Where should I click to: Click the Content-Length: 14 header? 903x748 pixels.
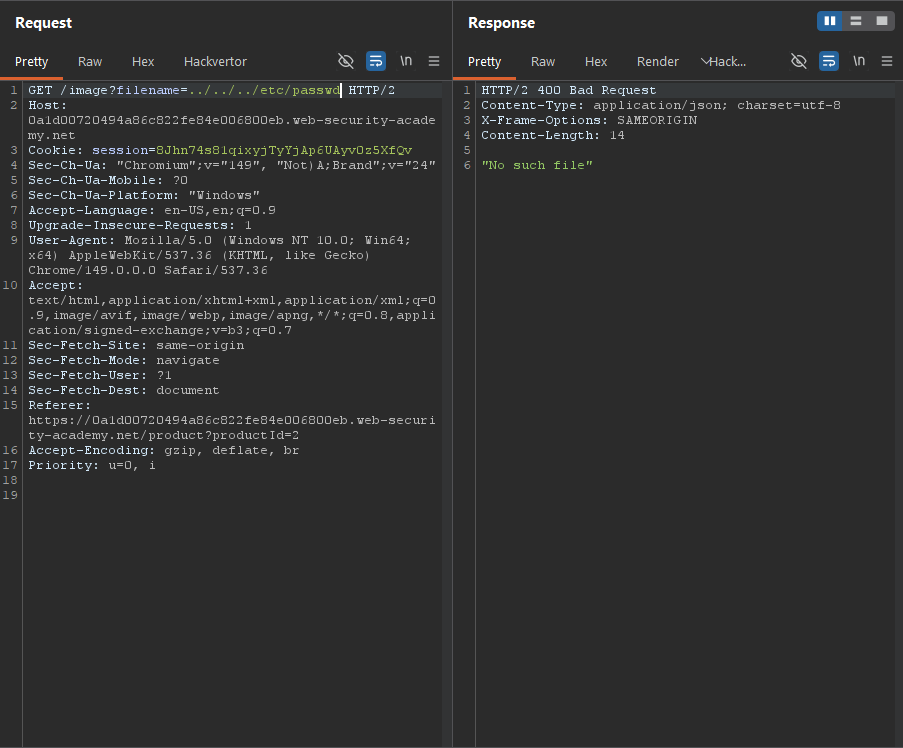pyautogui.click(x=553, y=135)
